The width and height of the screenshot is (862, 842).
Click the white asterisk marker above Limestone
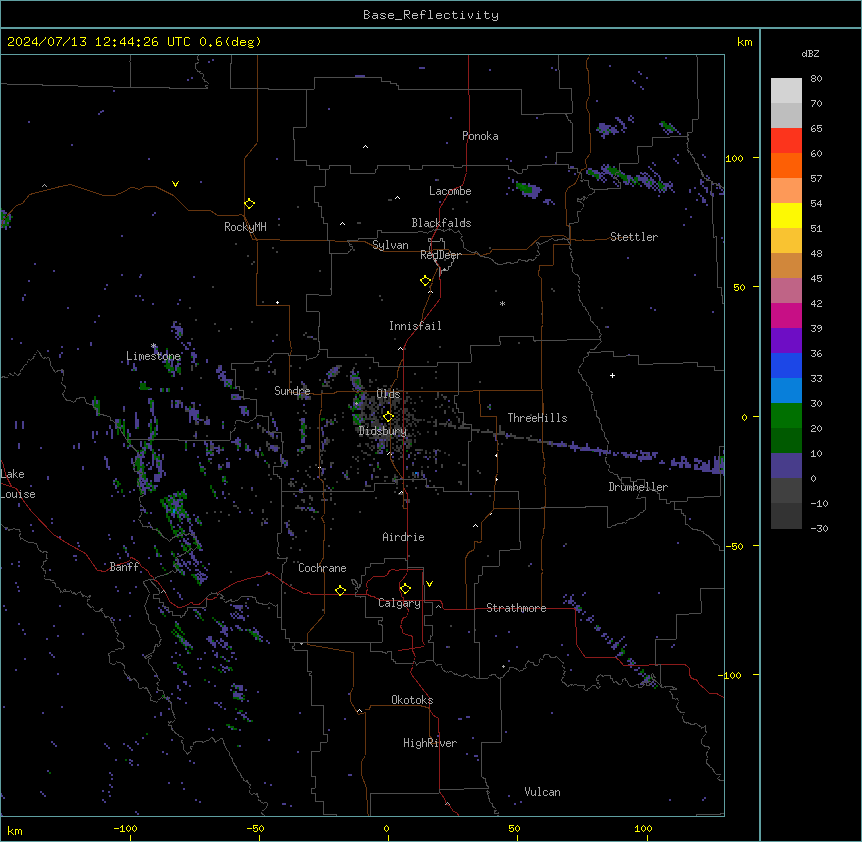click(x=153, y=346)
